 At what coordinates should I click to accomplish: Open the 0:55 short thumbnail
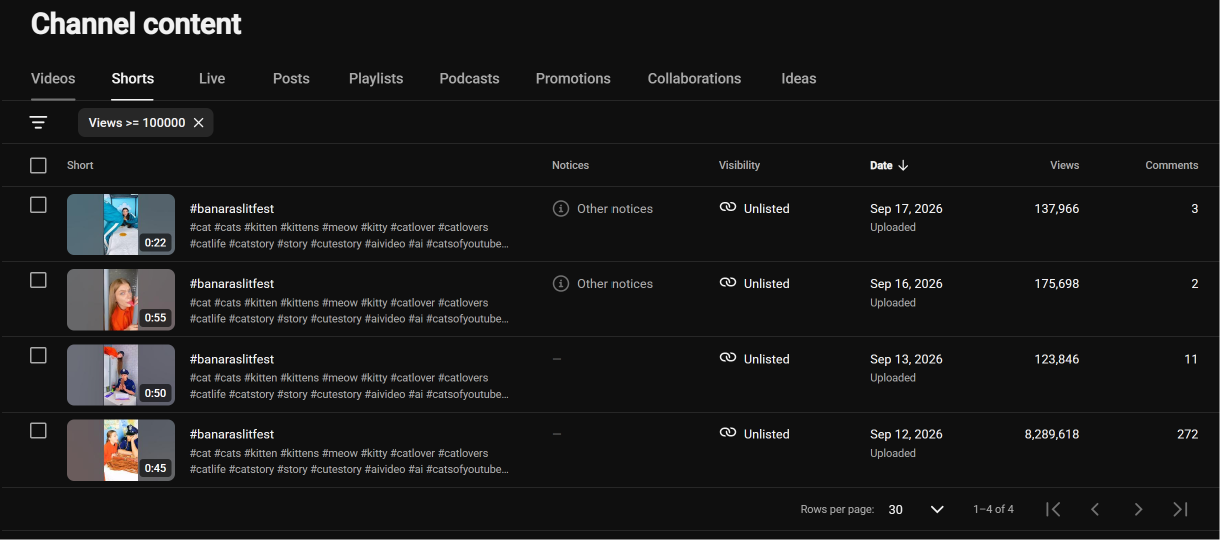pos(121,299)
